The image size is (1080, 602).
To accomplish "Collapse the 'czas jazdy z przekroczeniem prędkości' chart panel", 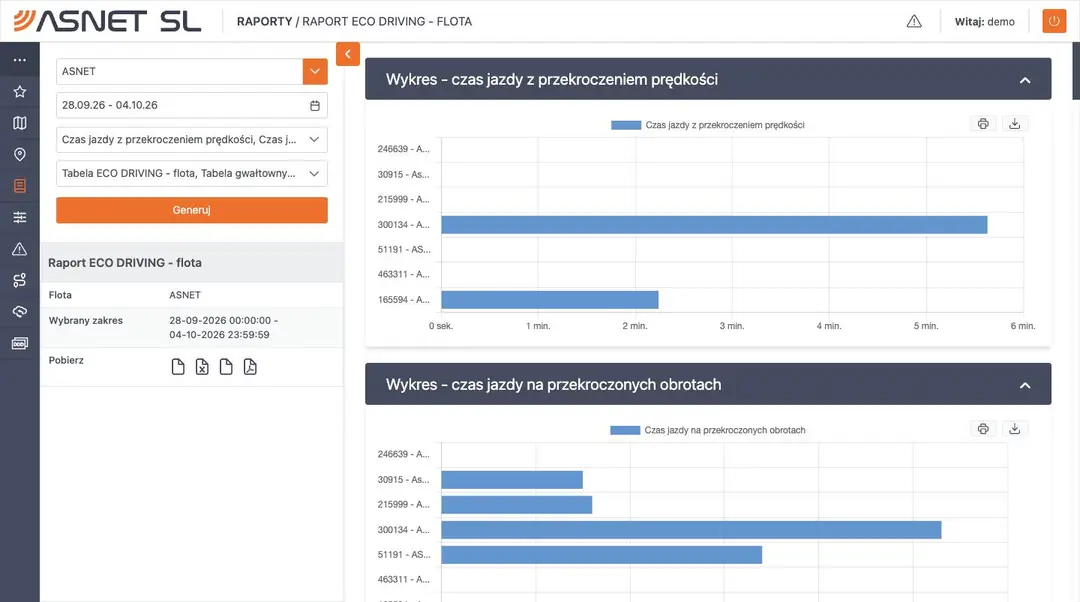I will point(1025,80).
